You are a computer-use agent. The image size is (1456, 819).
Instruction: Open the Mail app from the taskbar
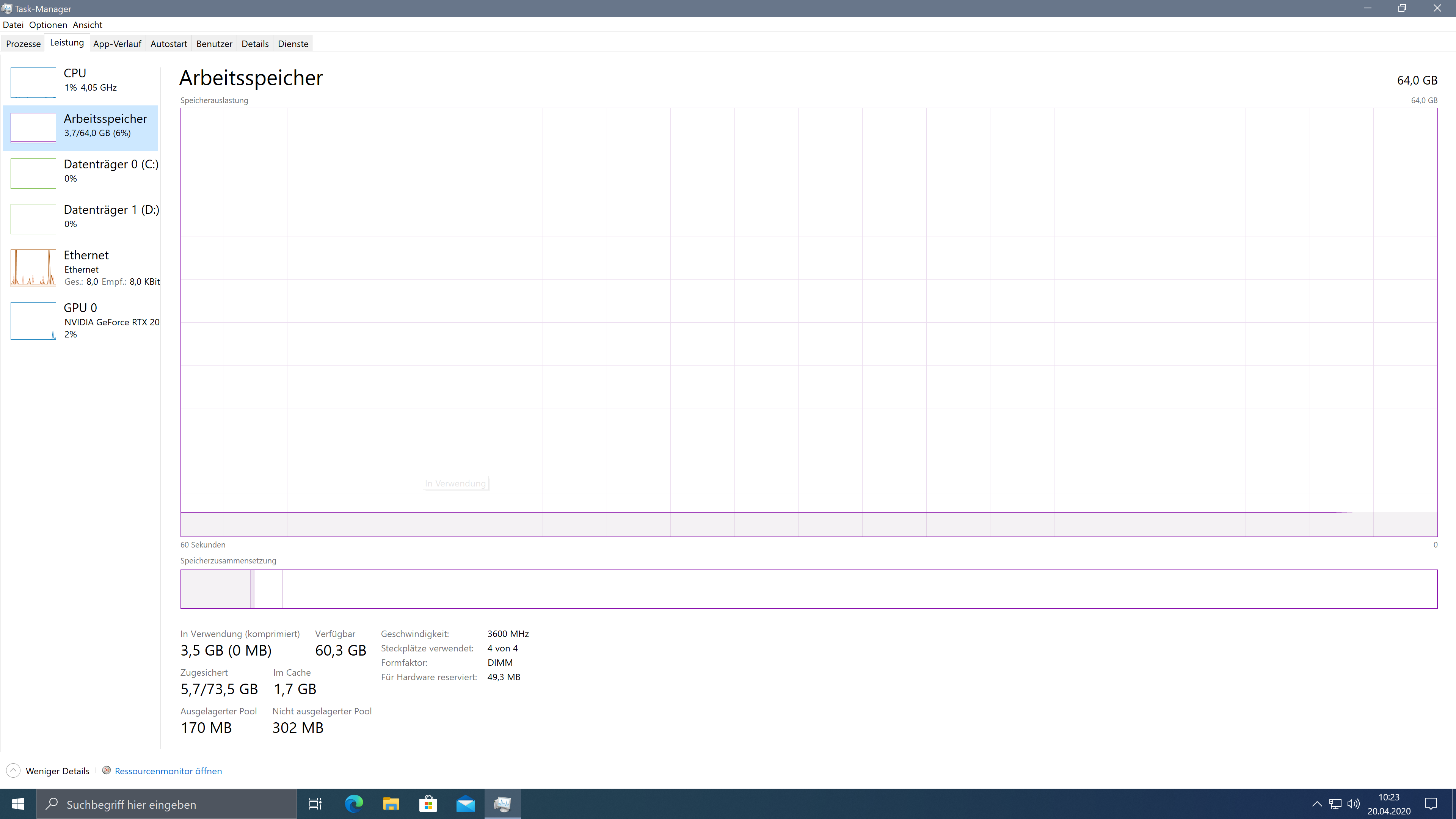(465, 804)
